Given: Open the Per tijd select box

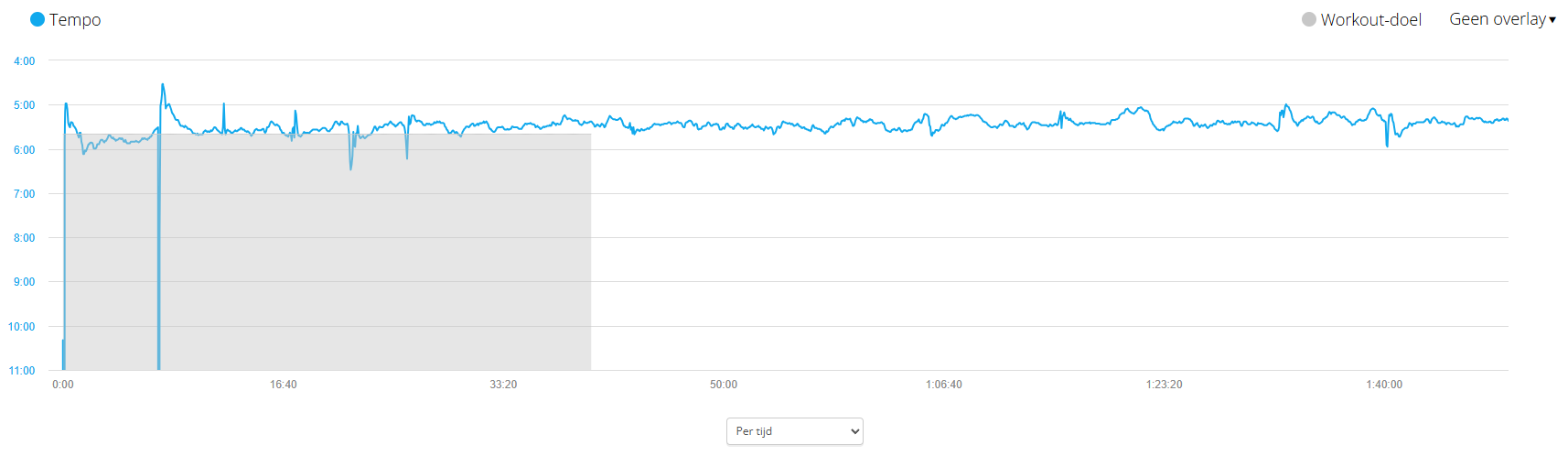Looking at the screenshot, I should click(795, 431).
